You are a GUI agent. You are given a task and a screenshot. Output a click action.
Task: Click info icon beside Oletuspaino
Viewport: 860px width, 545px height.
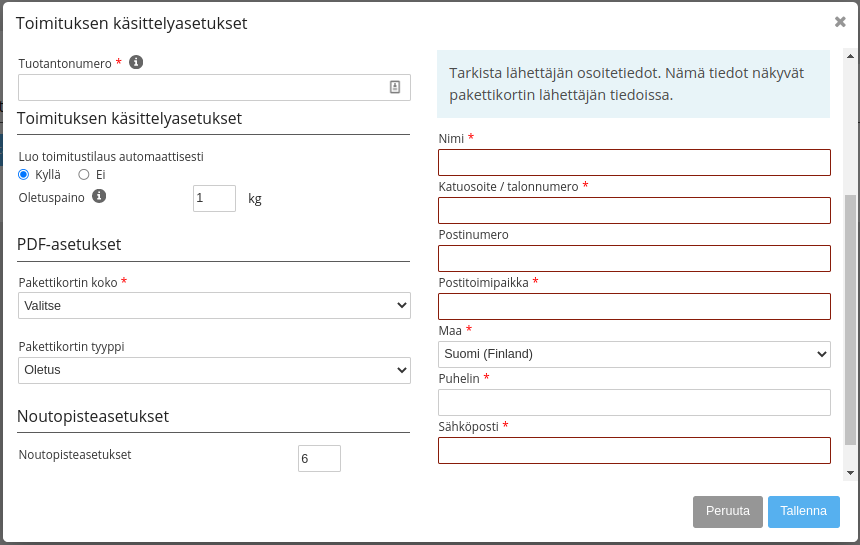(99, 196)
